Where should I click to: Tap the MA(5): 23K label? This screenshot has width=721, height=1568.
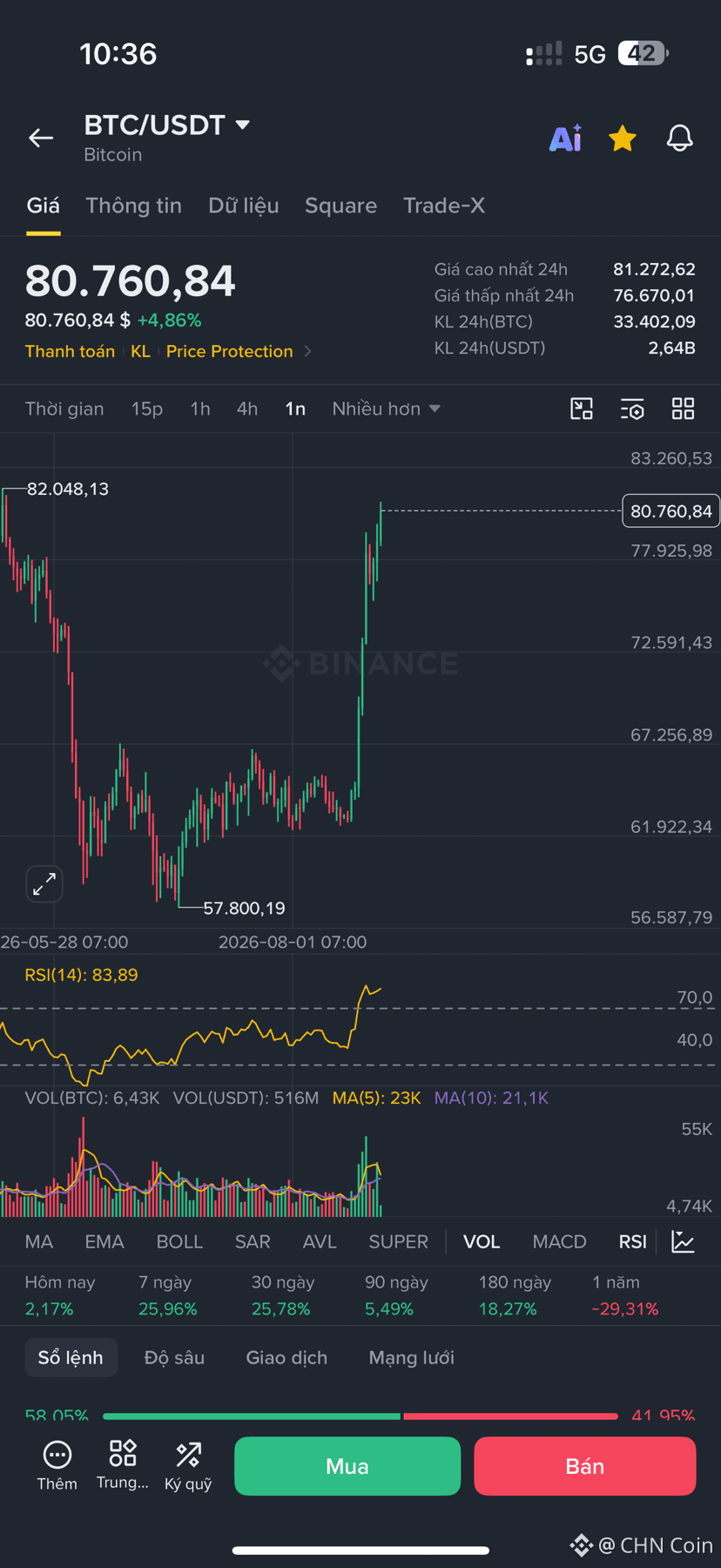(x=376, y=1098)
